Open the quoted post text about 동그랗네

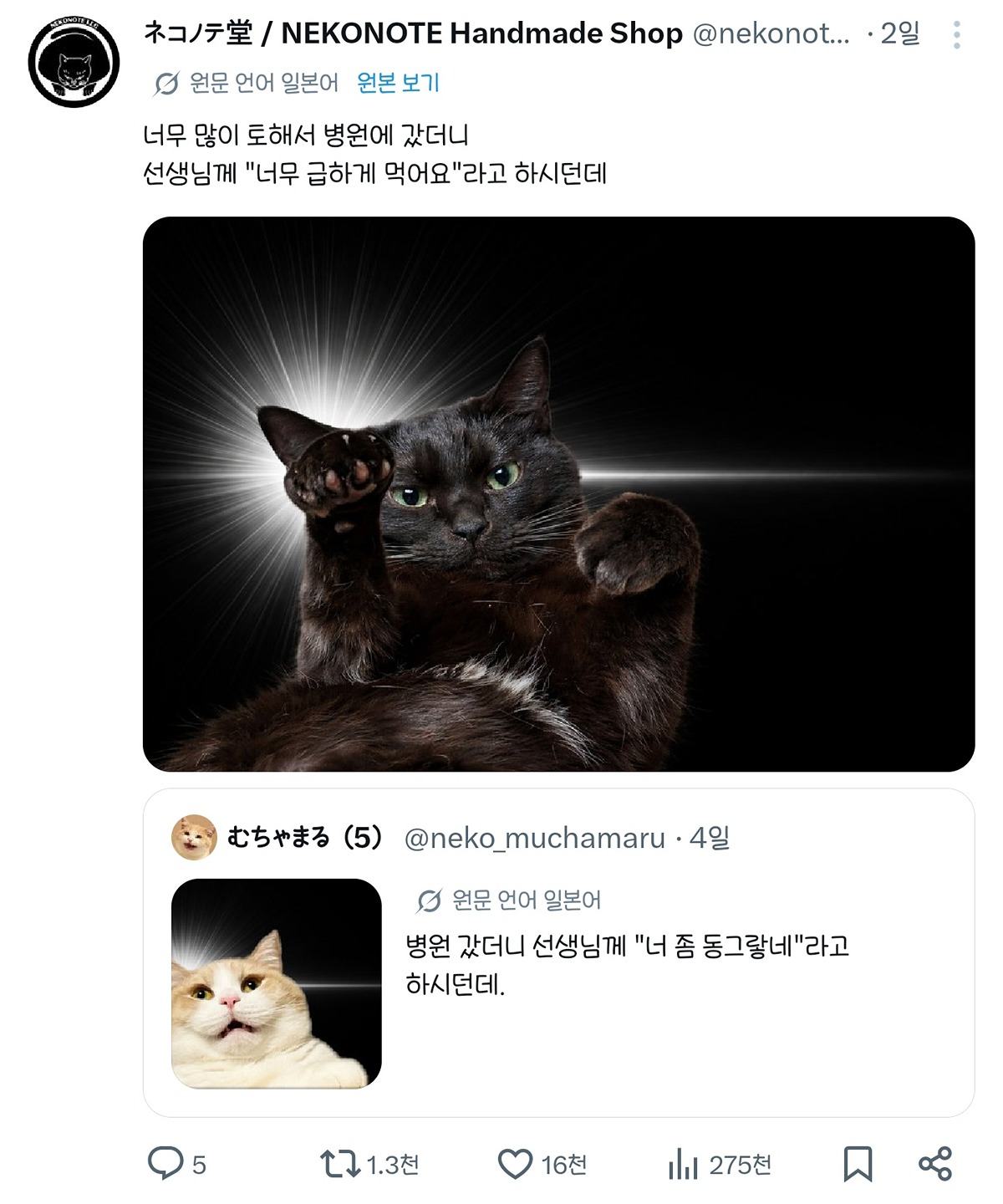coord(627,965)
